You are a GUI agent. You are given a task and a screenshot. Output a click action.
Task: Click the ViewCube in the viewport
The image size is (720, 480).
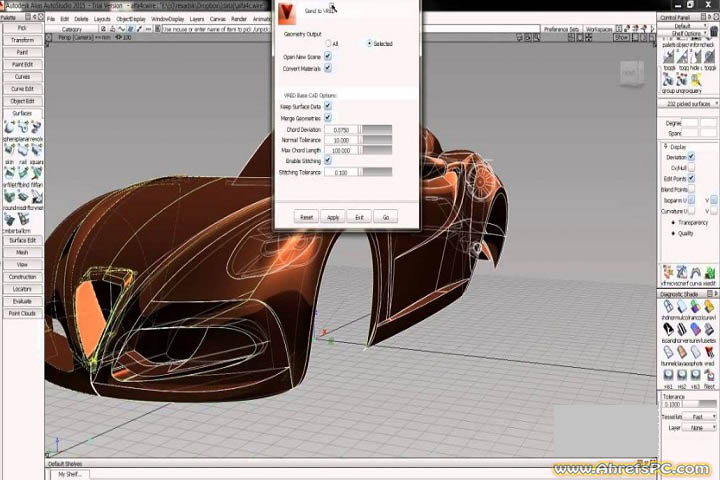point(631,73)
